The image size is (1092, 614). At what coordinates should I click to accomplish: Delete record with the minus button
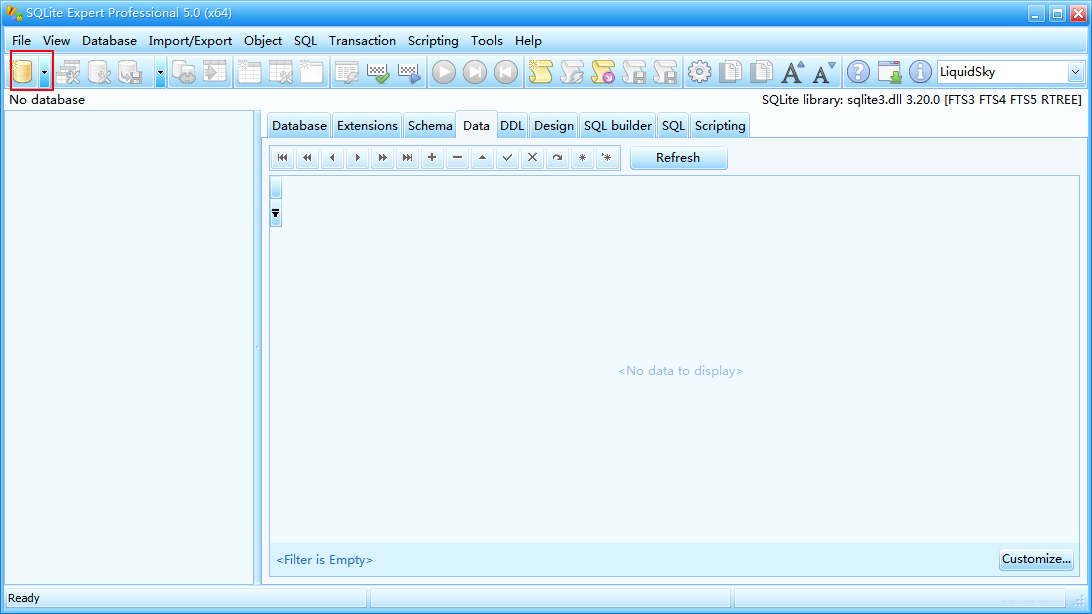pyautogui.click(x=457, y=158)
